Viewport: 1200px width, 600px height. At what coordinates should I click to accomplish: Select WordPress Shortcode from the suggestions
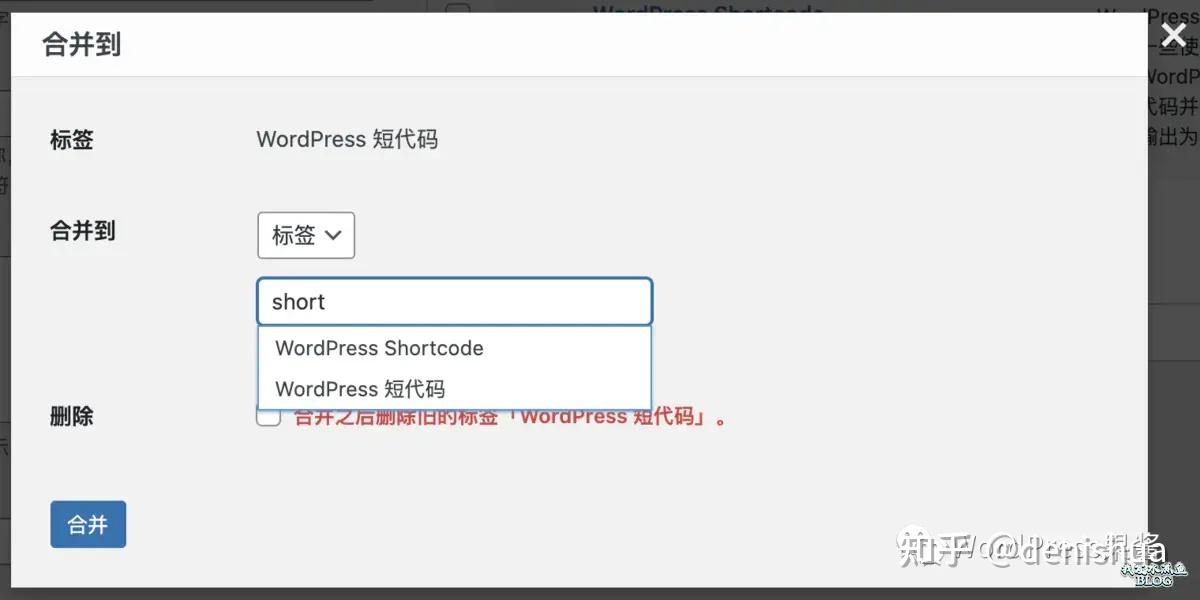point(379,348)
